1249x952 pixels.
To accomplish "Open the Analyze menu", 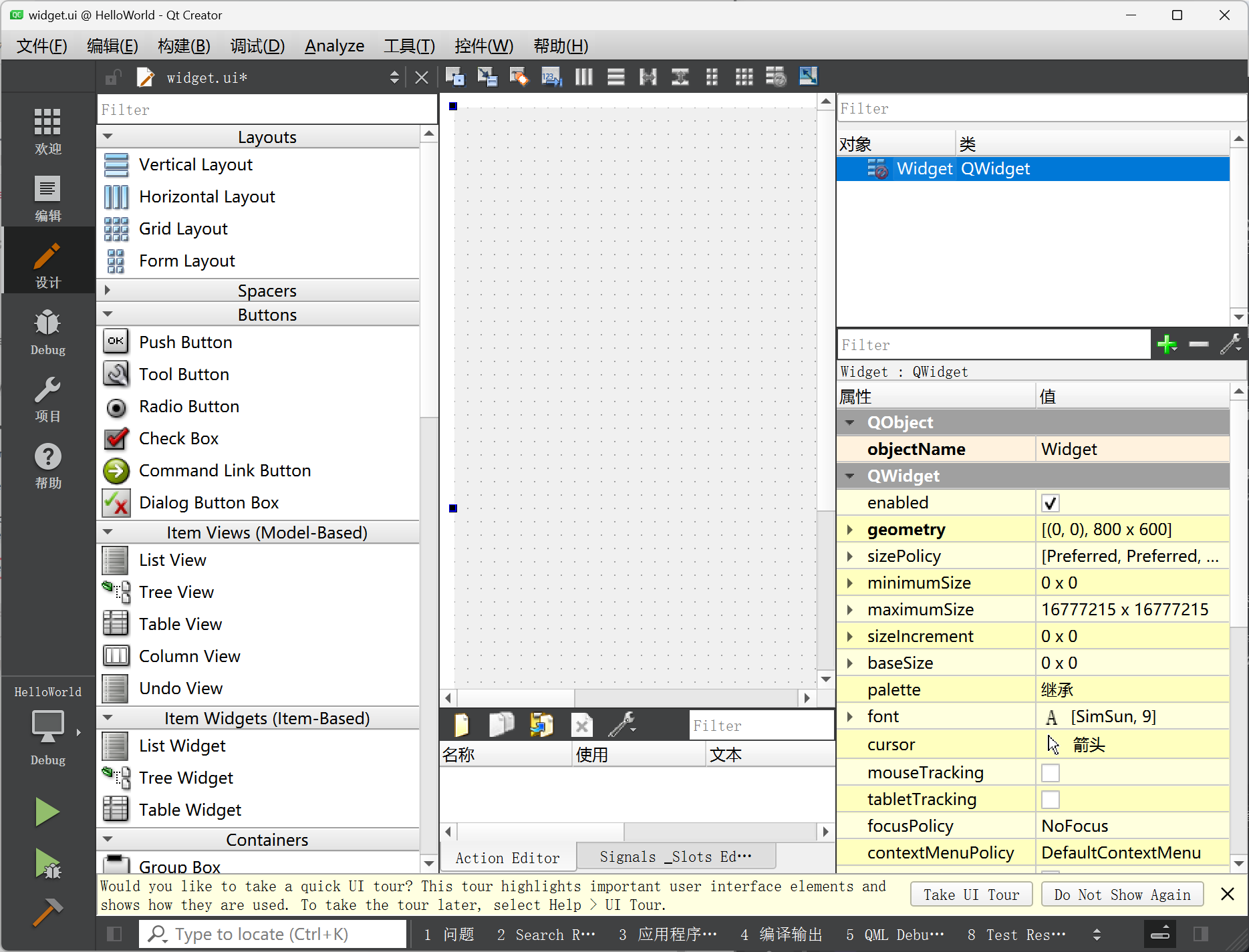I will tap(334, 46).
